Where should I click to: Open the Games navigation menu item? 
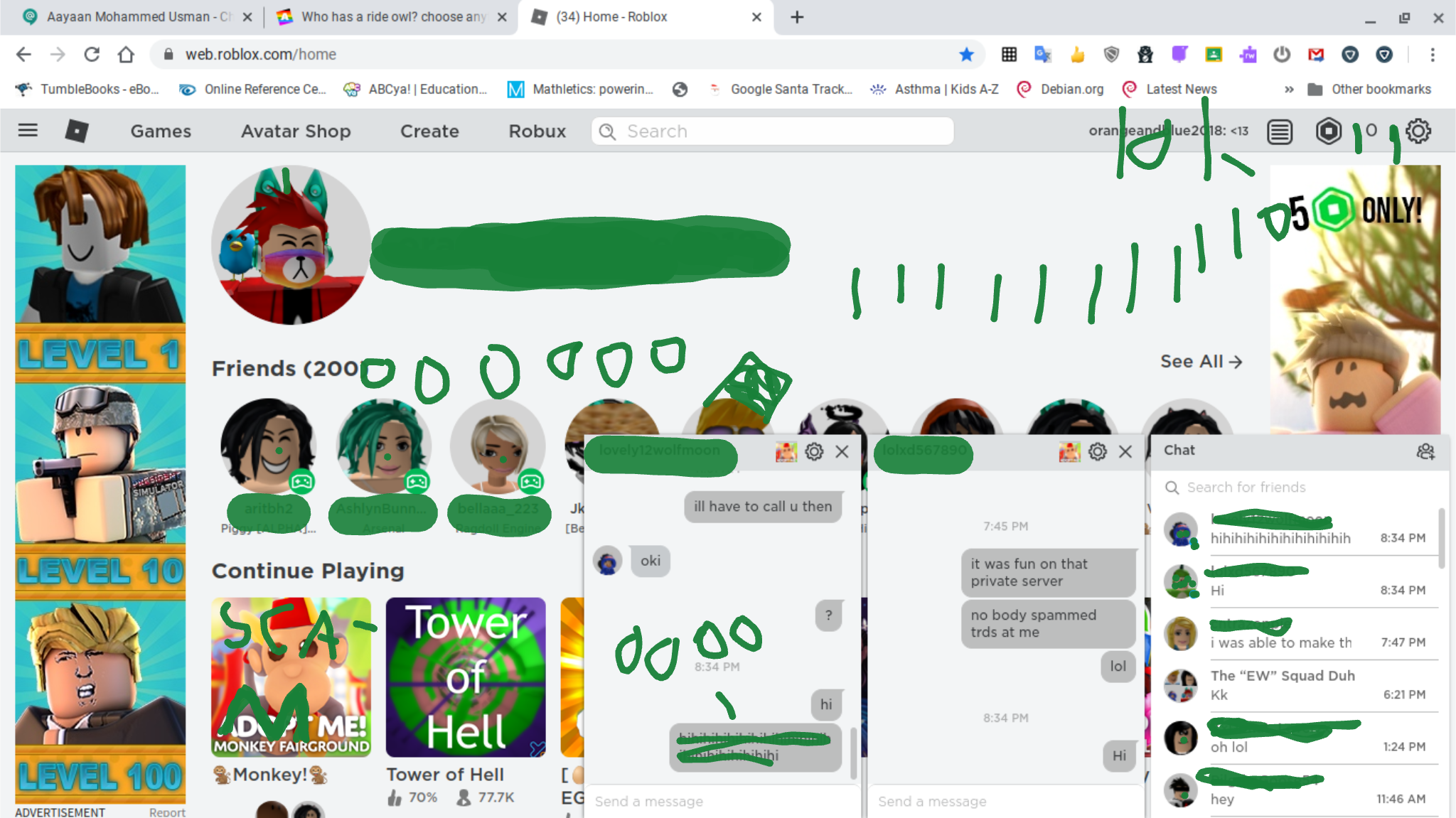pos(159,131)
